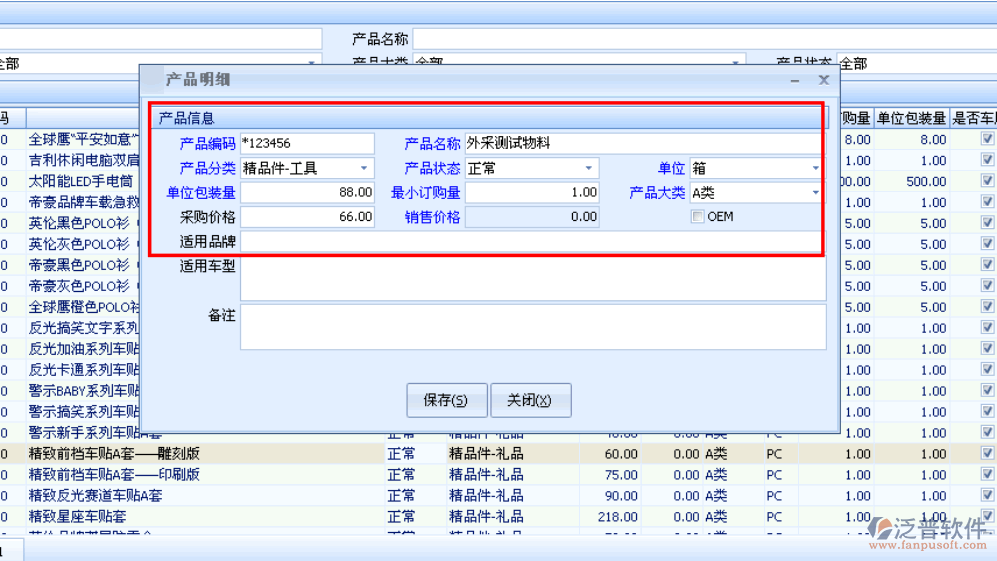Click into the 适用品牌 text field
The width and height of the screenshot is (997, 561).
532,241
